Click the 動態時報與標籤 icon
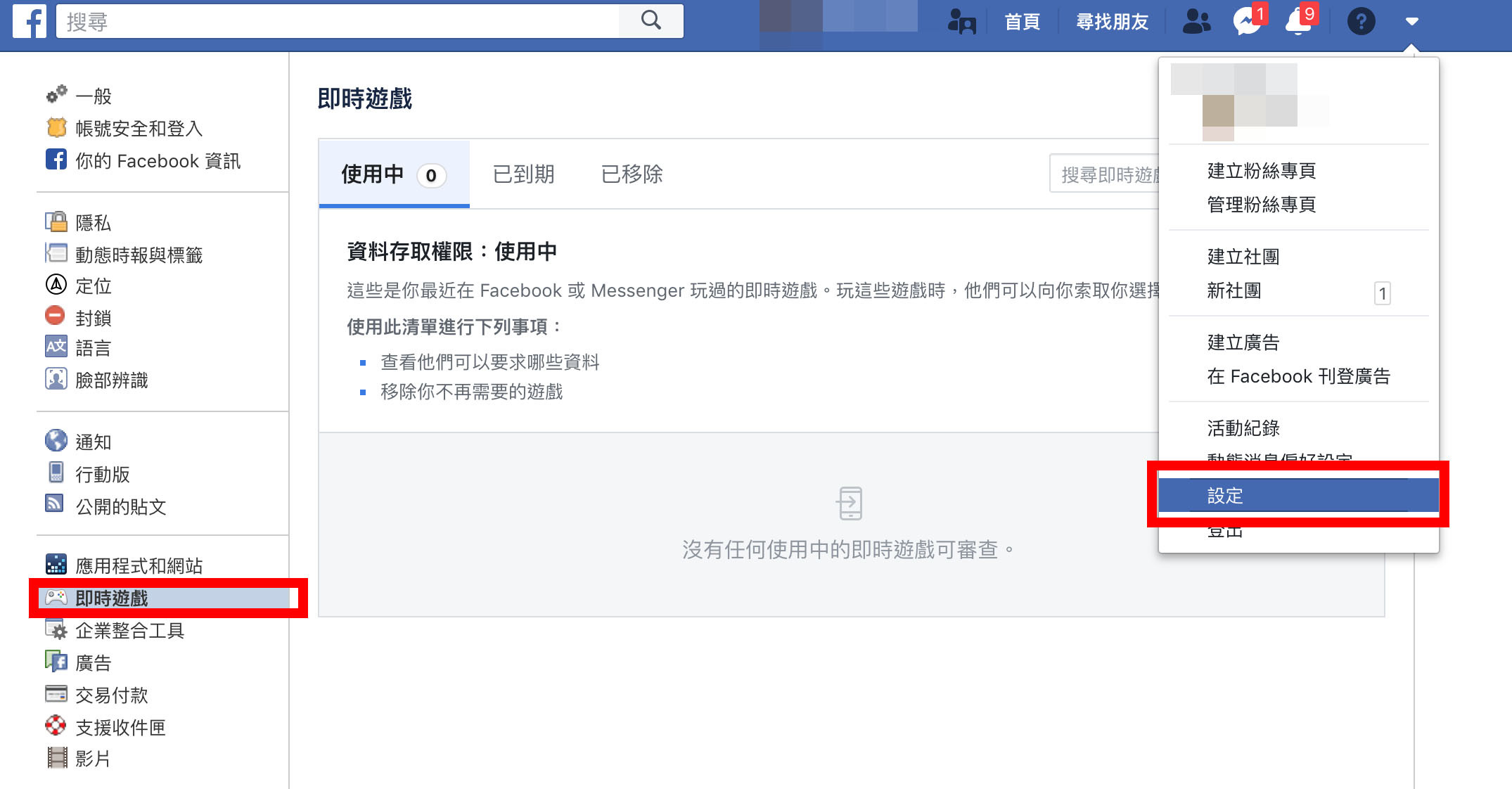The image size is (1512, 789). (x=56, y=253)
